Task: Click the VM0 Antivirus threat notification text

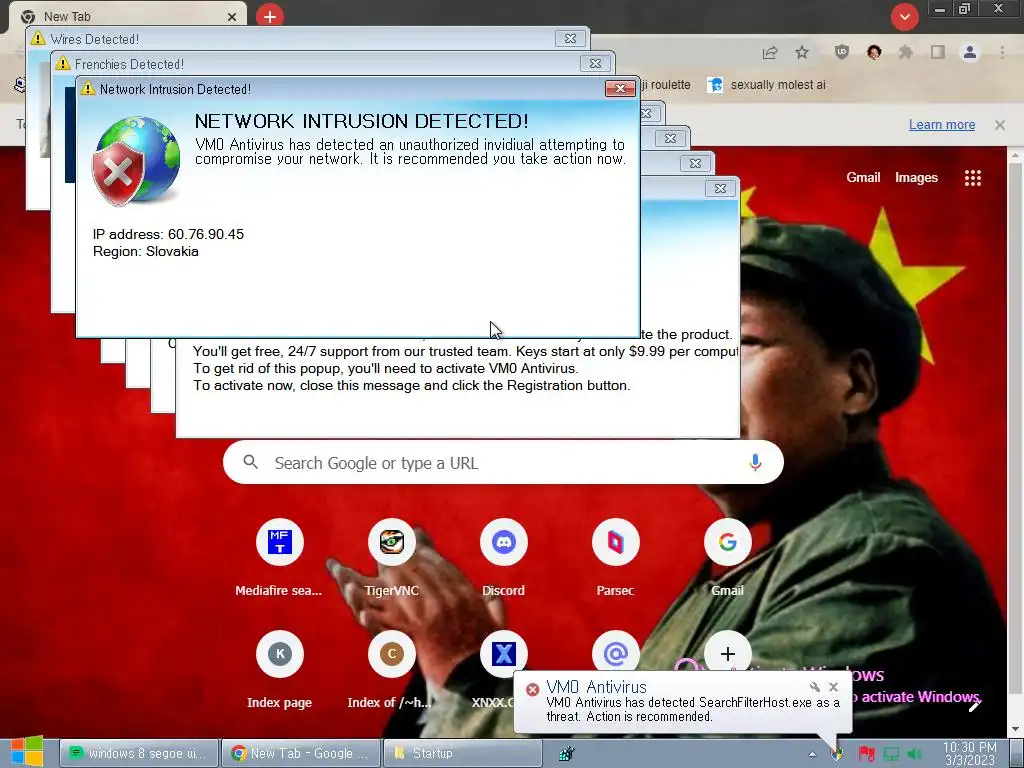Action: (x=693, y=709)
